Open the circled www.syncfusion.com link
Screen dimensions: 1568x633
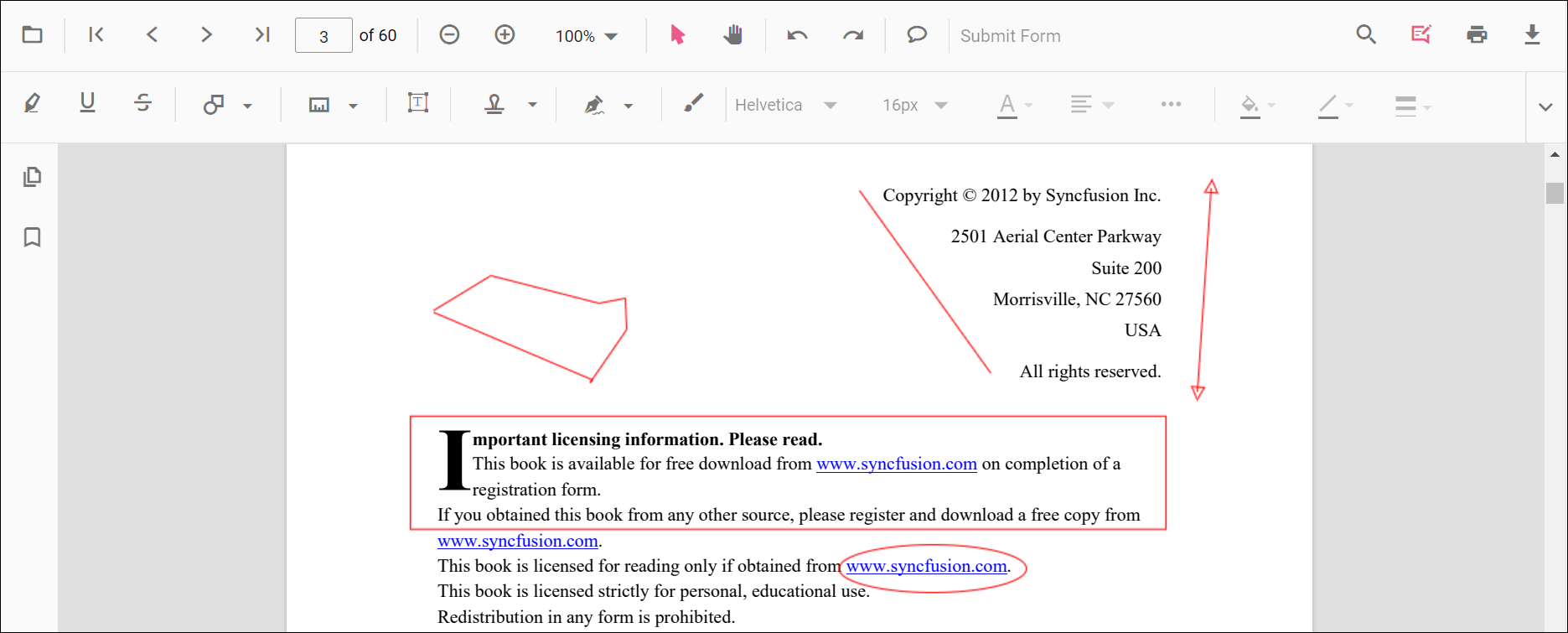[x=926, y=566]
